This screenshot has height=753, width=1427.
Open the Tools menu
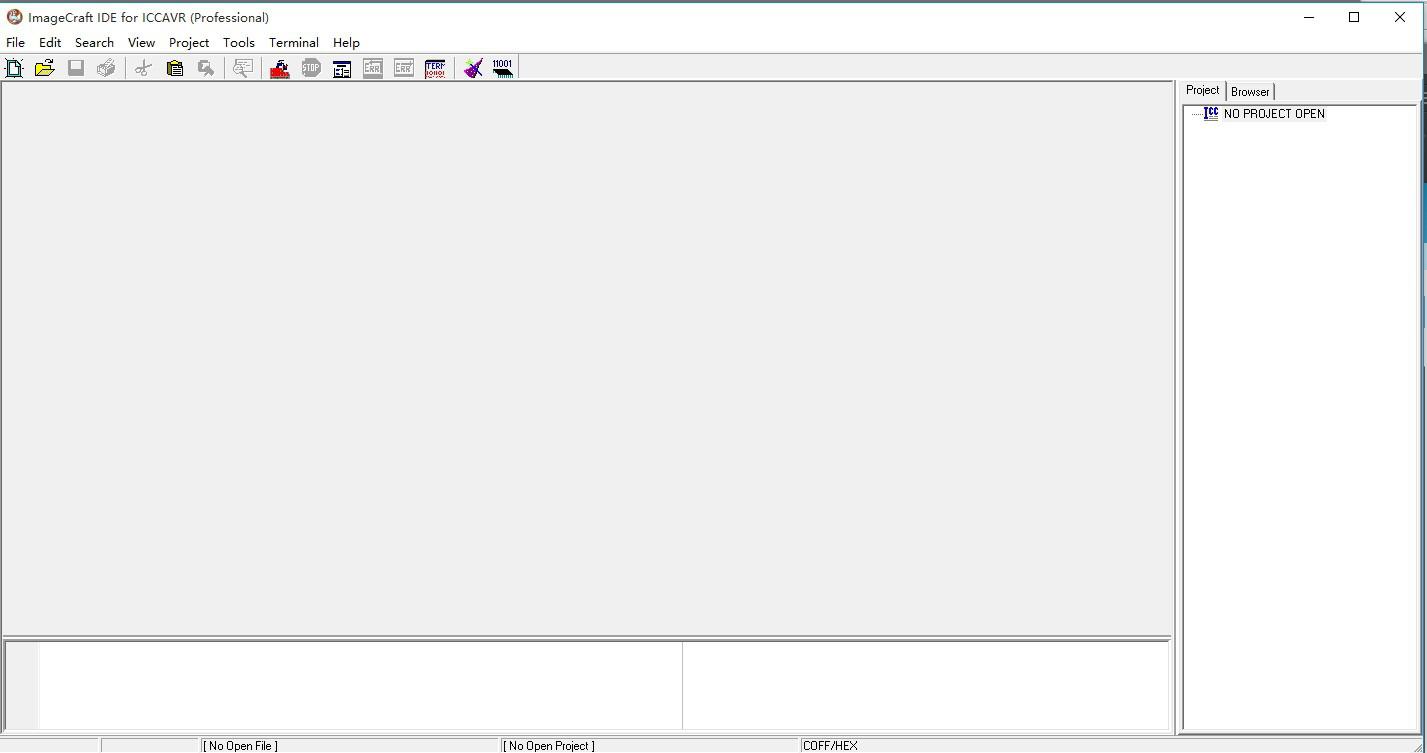click(x=239, y=43)
